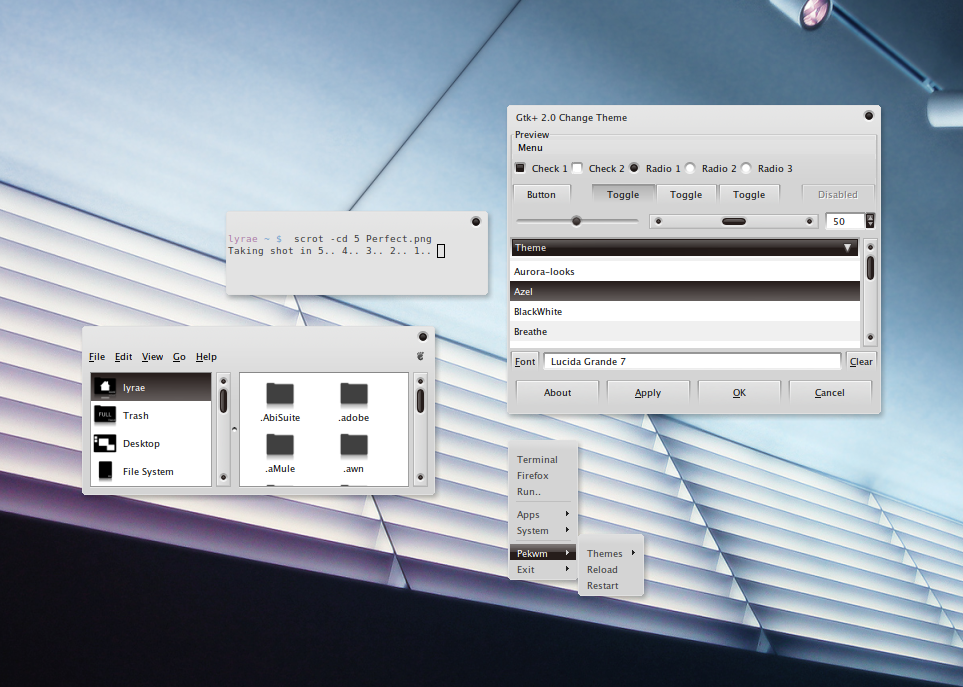
Task: Choose Firefox from the Pekwm menu
Action: (533, 476)
